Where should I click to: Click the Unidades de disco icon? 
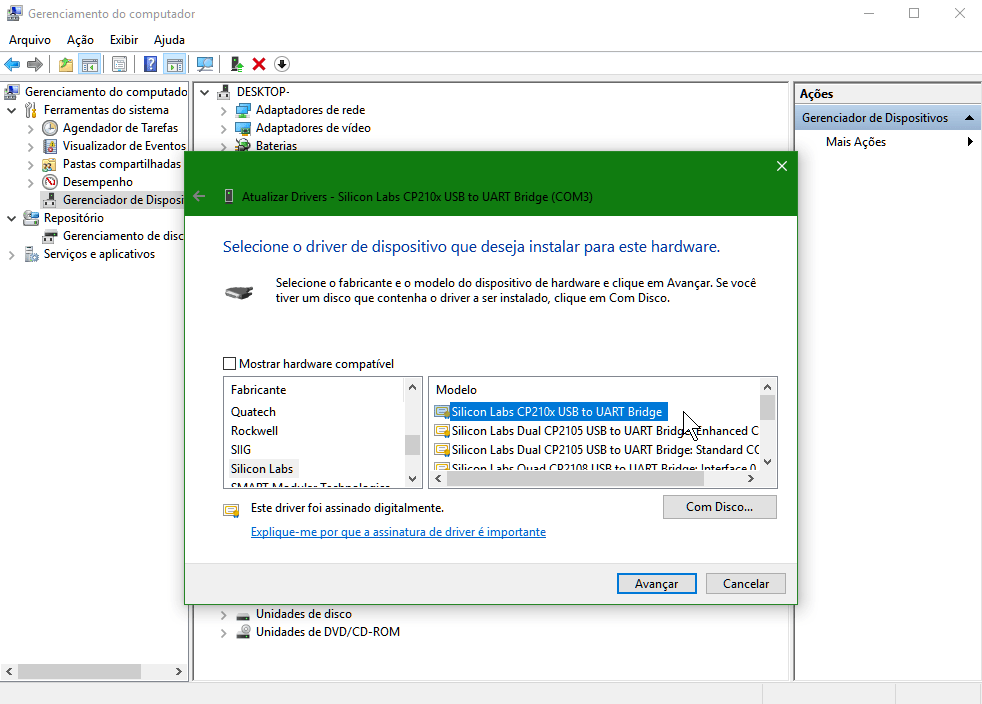242,614
